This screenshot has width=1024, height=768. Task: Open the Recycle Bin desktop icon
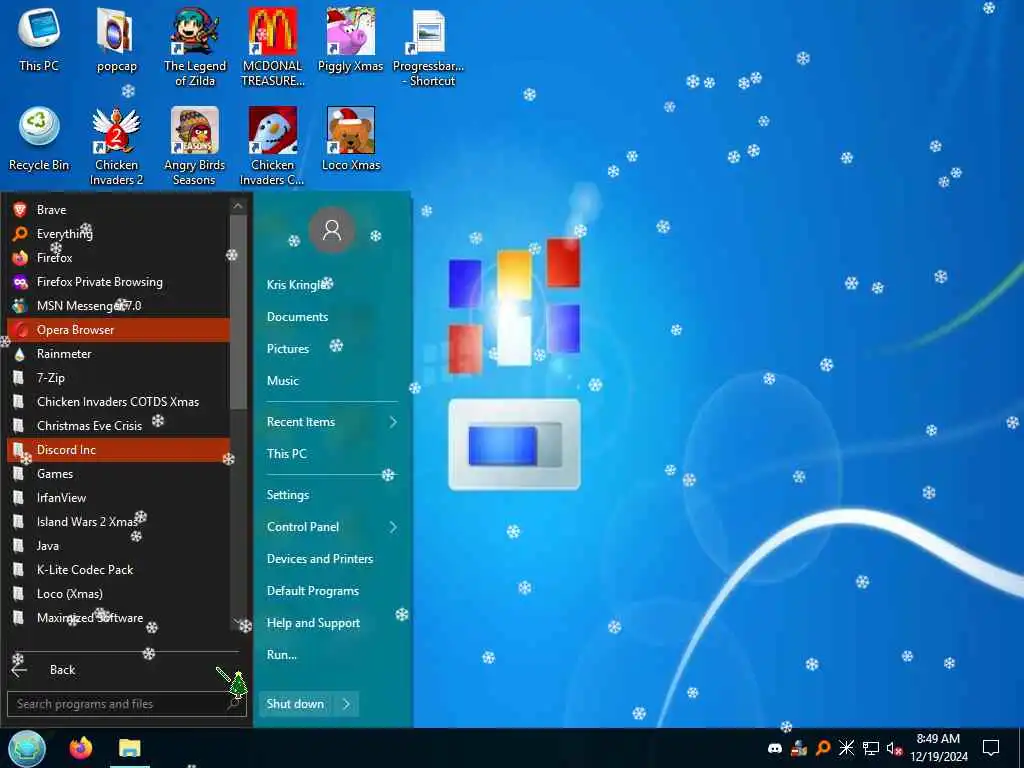tap(39, 139)
